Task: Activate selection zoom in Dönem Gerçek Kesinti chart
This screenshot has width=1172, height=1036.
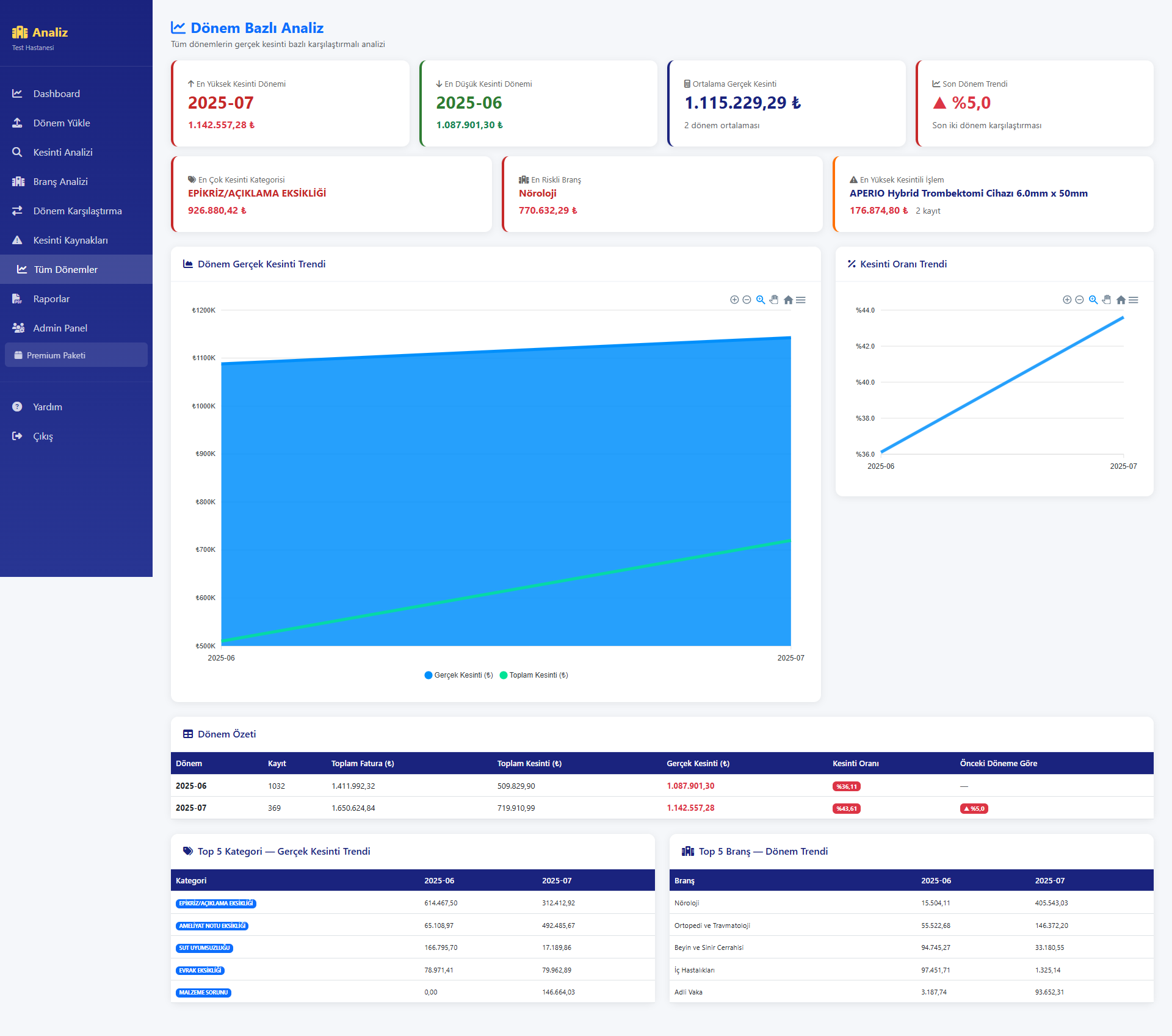Action: (x=761, y=300)
